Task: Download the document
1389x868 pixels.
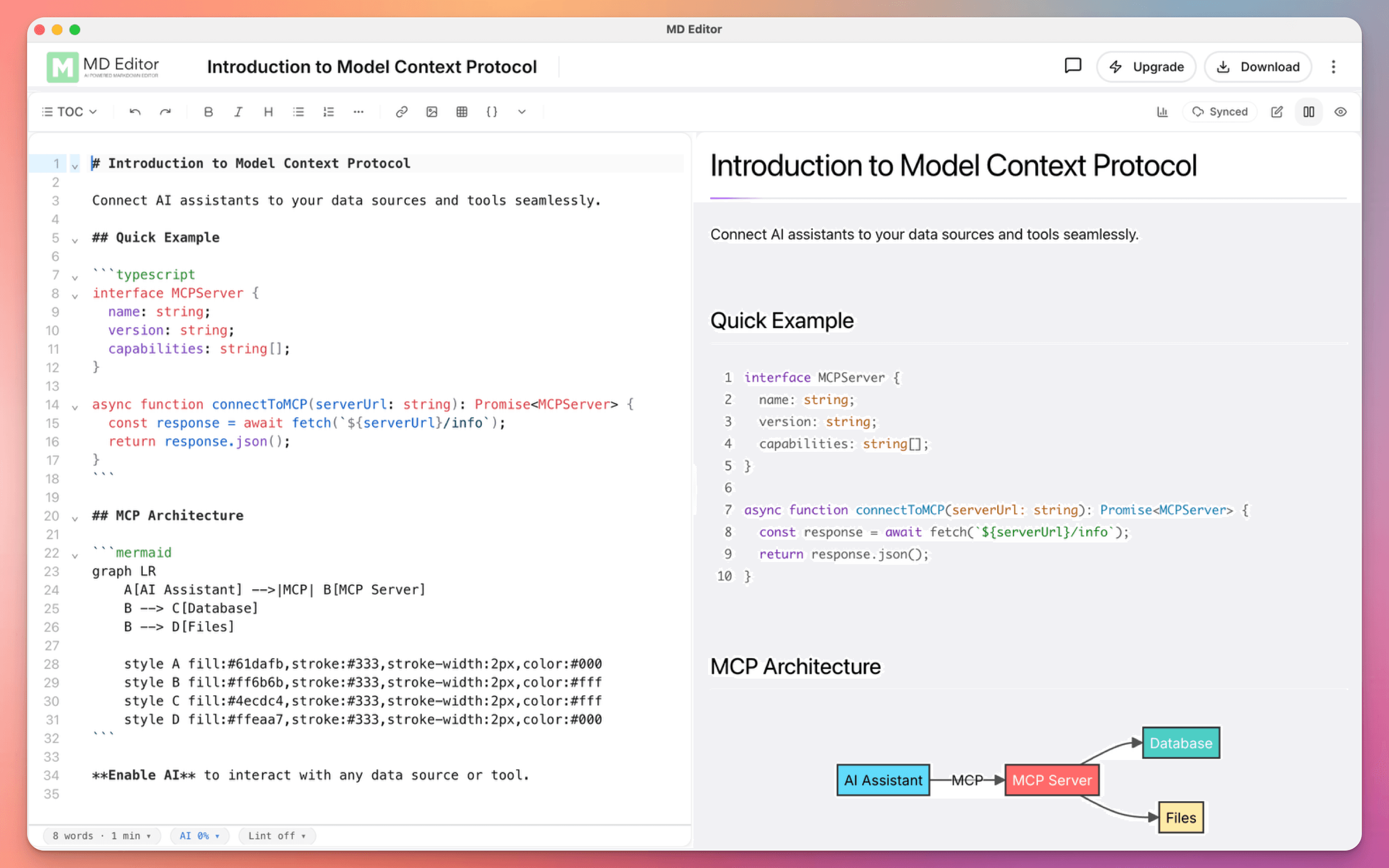Action: coord(1258,67)
